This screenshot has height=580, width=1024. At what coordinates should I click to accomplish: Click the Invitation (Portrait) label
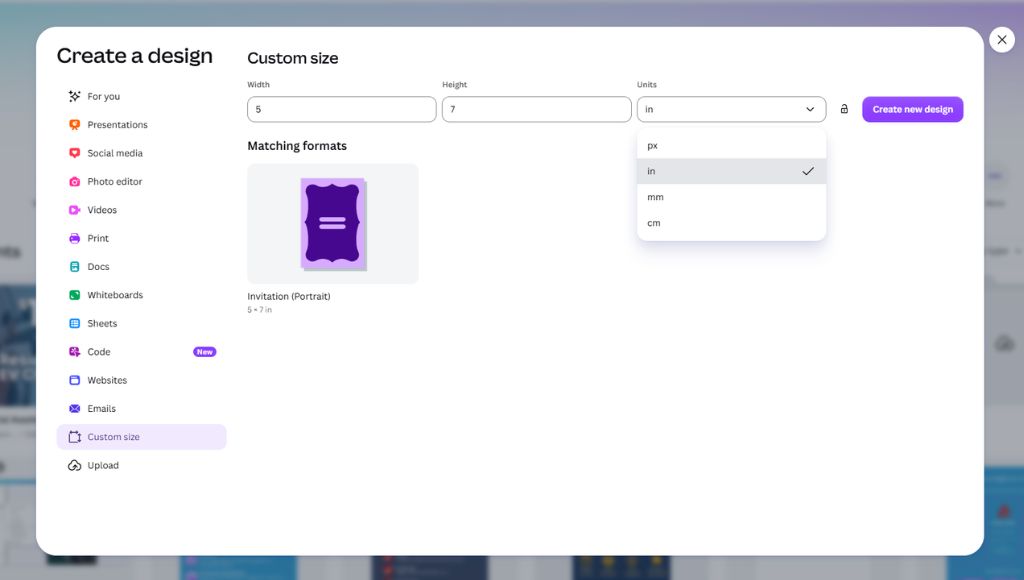[x=289, y=297]
